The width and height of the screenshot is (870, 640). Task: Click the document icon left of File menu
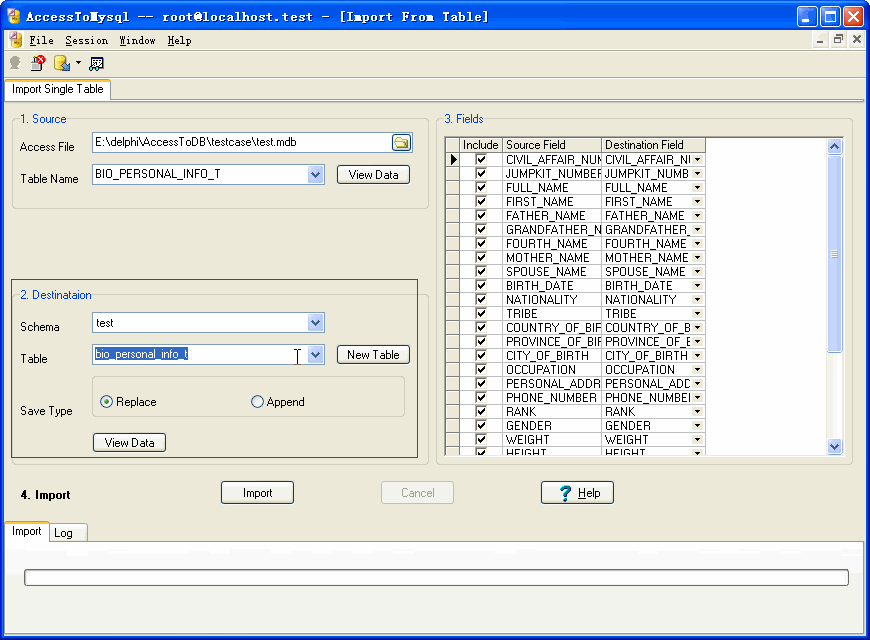click(x=16, y=40)
